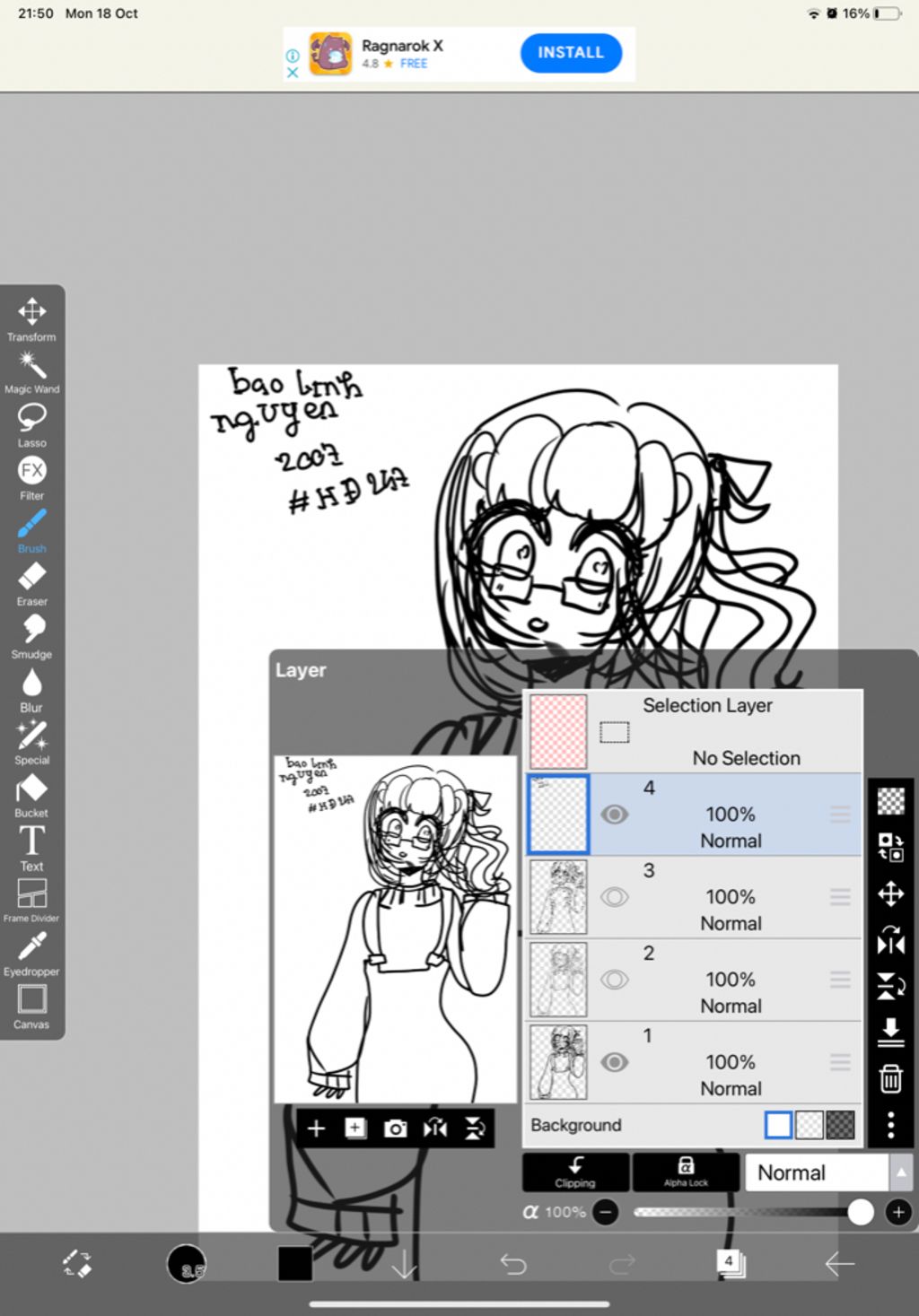
Task: Toggle visibility of layer 3
Action: 615,897
